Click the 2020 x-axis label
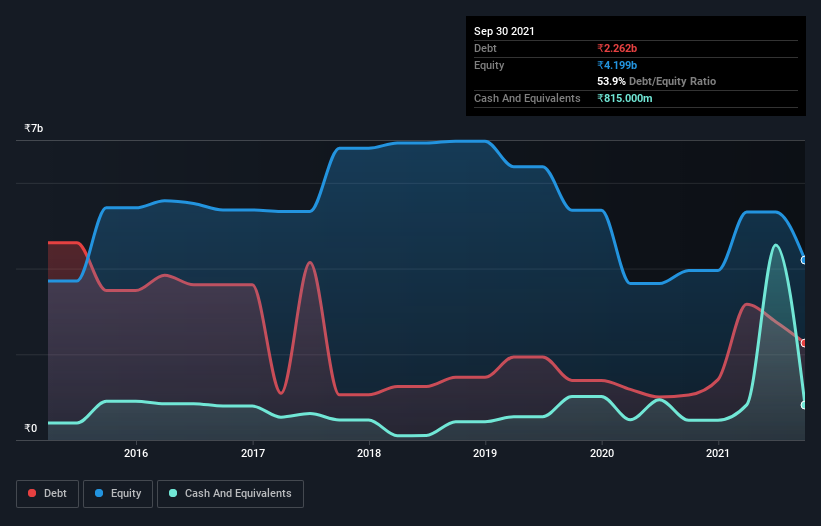 [x=602, y=453]
